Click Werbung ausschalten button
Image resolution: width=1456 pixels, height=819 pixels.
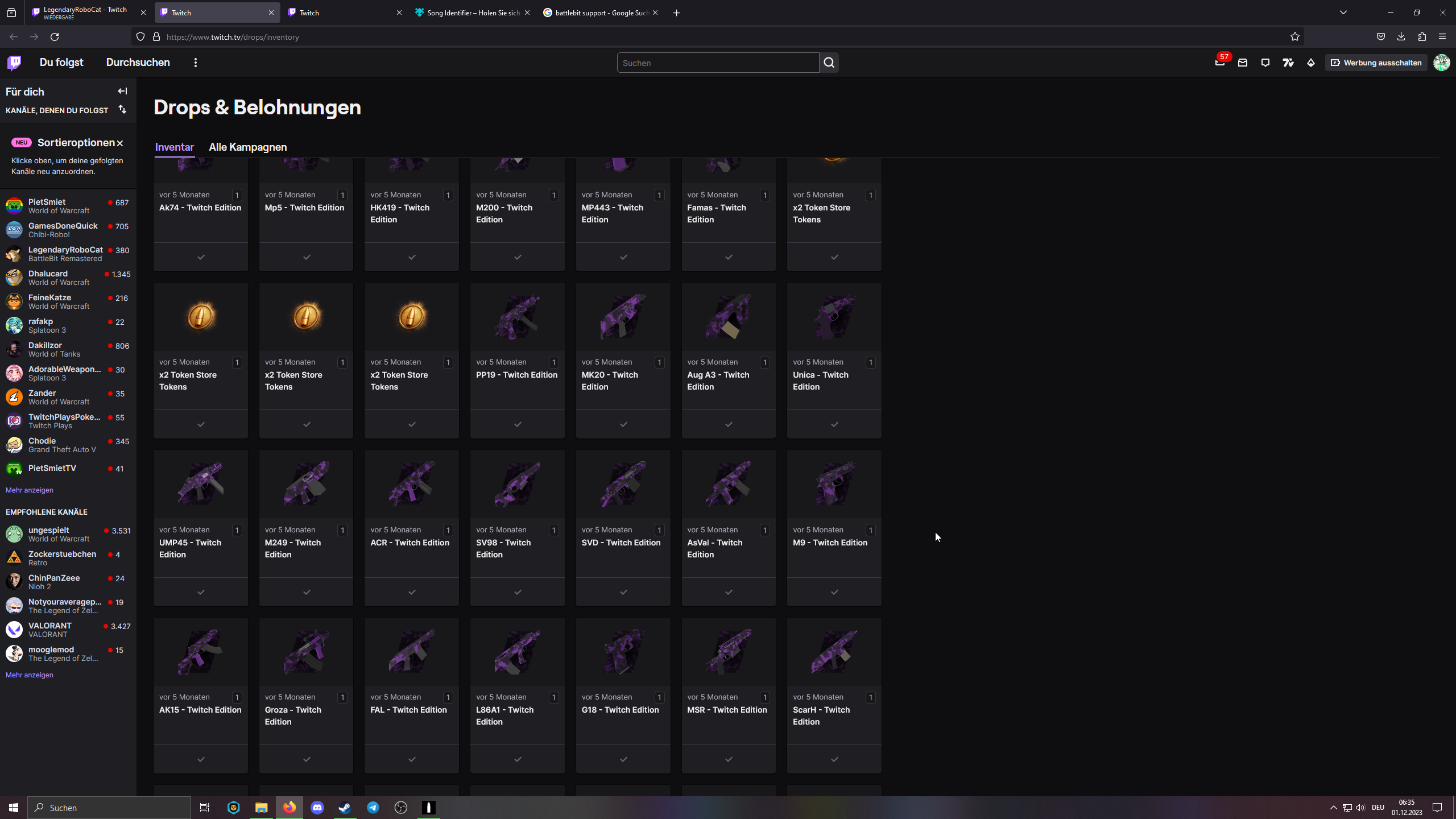click(1376, 63)
